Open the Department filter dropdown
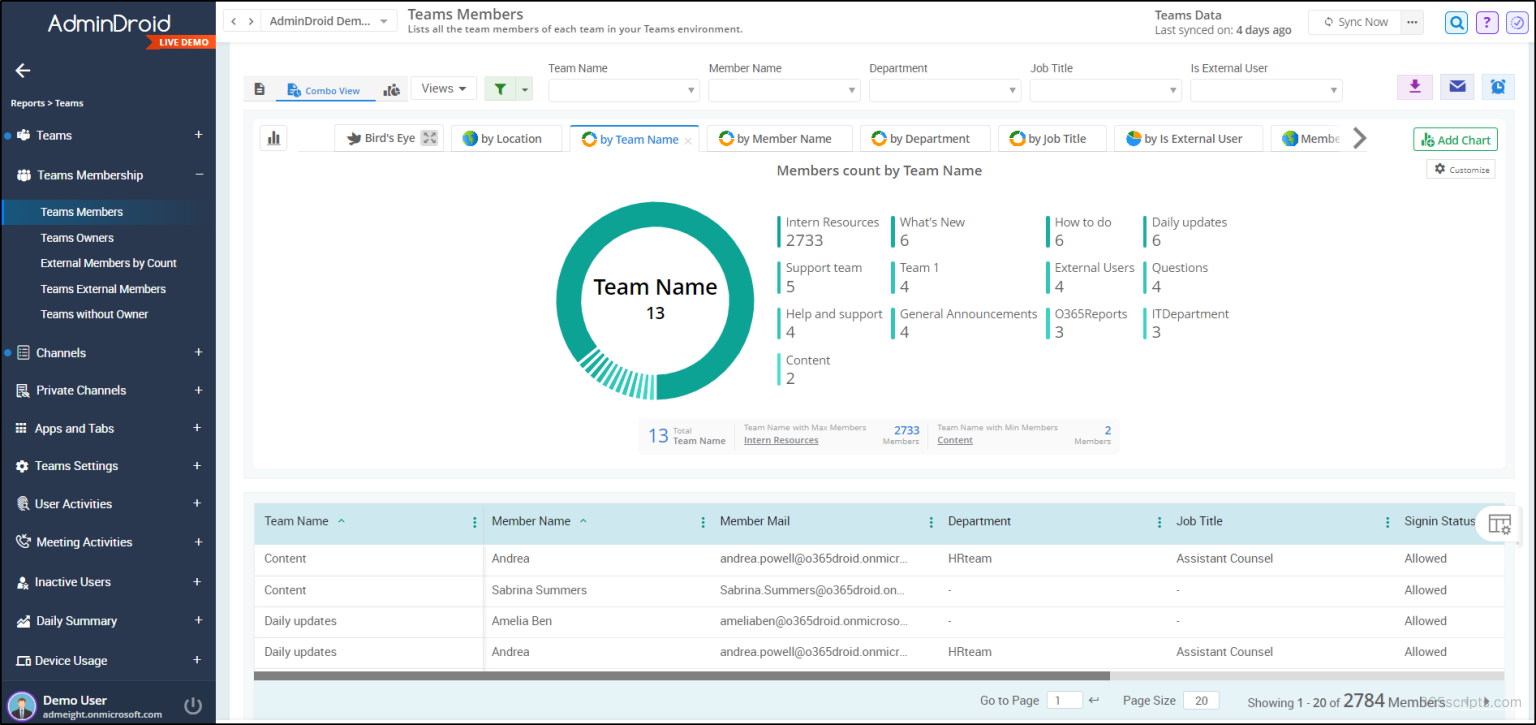Screen dimensions: 1536x725 944,90
